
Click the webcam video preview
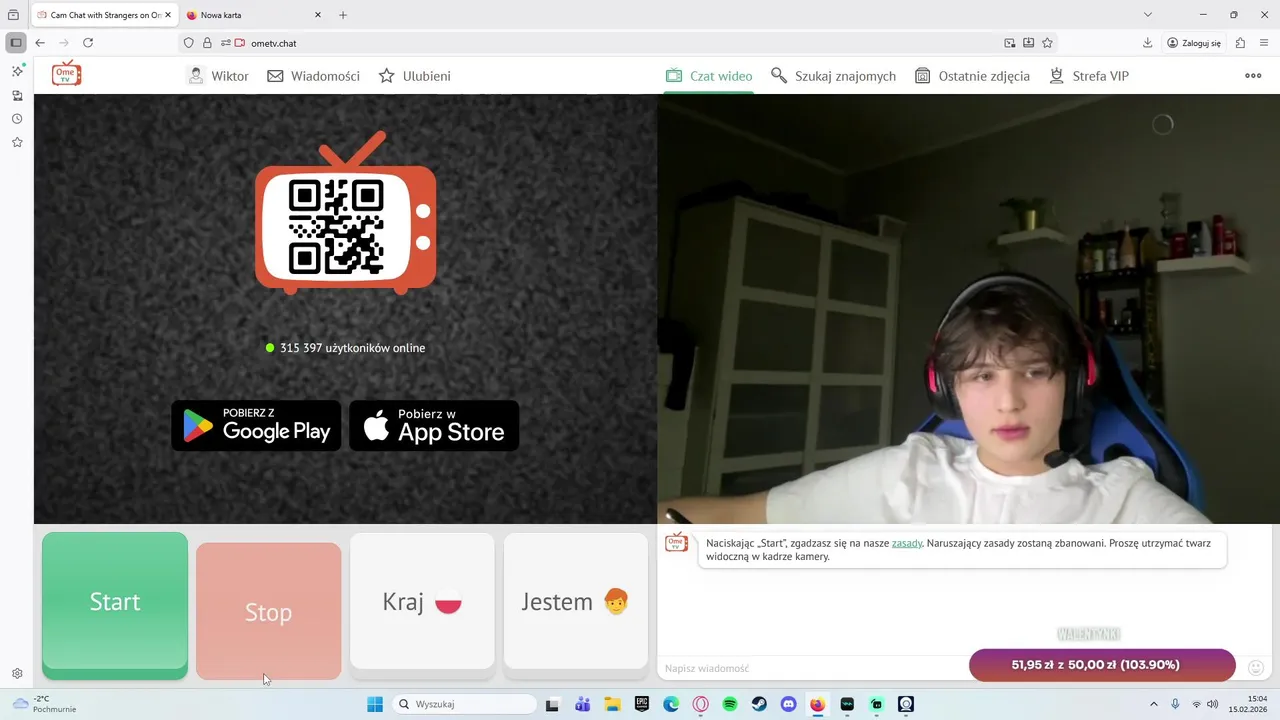point(968,309)
